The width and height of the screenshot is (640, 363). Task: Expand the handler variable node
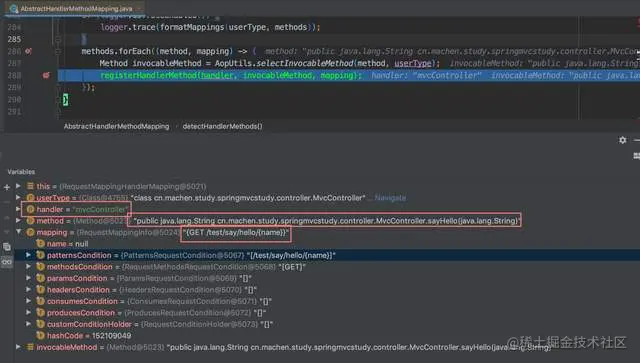(x=18, y=209)
